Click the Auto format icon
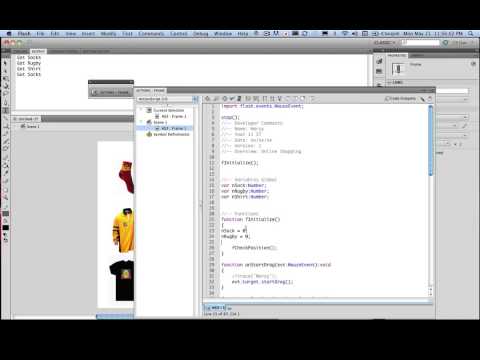Viewport: 480px width, 360px height. pos(239,99)
